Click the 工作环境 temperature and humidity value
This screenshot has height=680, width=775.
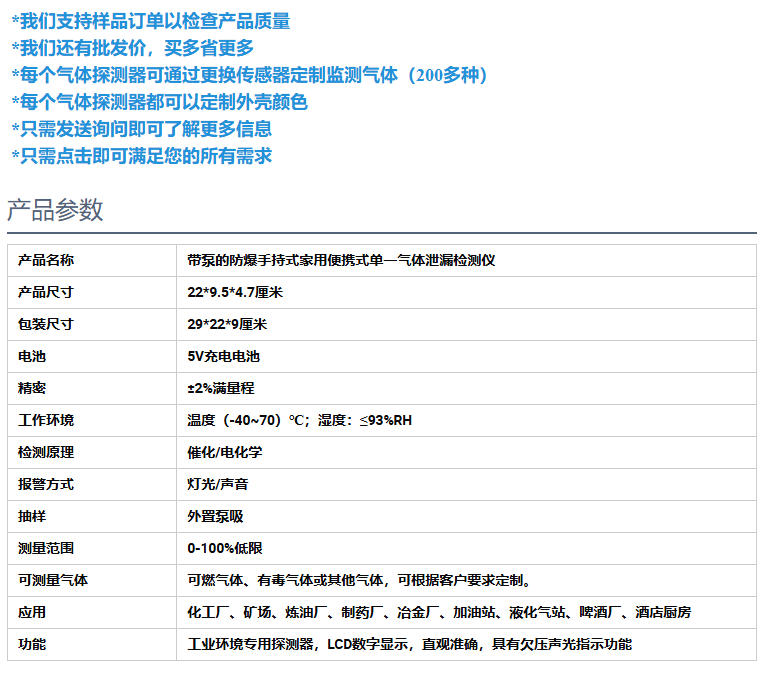point(299,420)
